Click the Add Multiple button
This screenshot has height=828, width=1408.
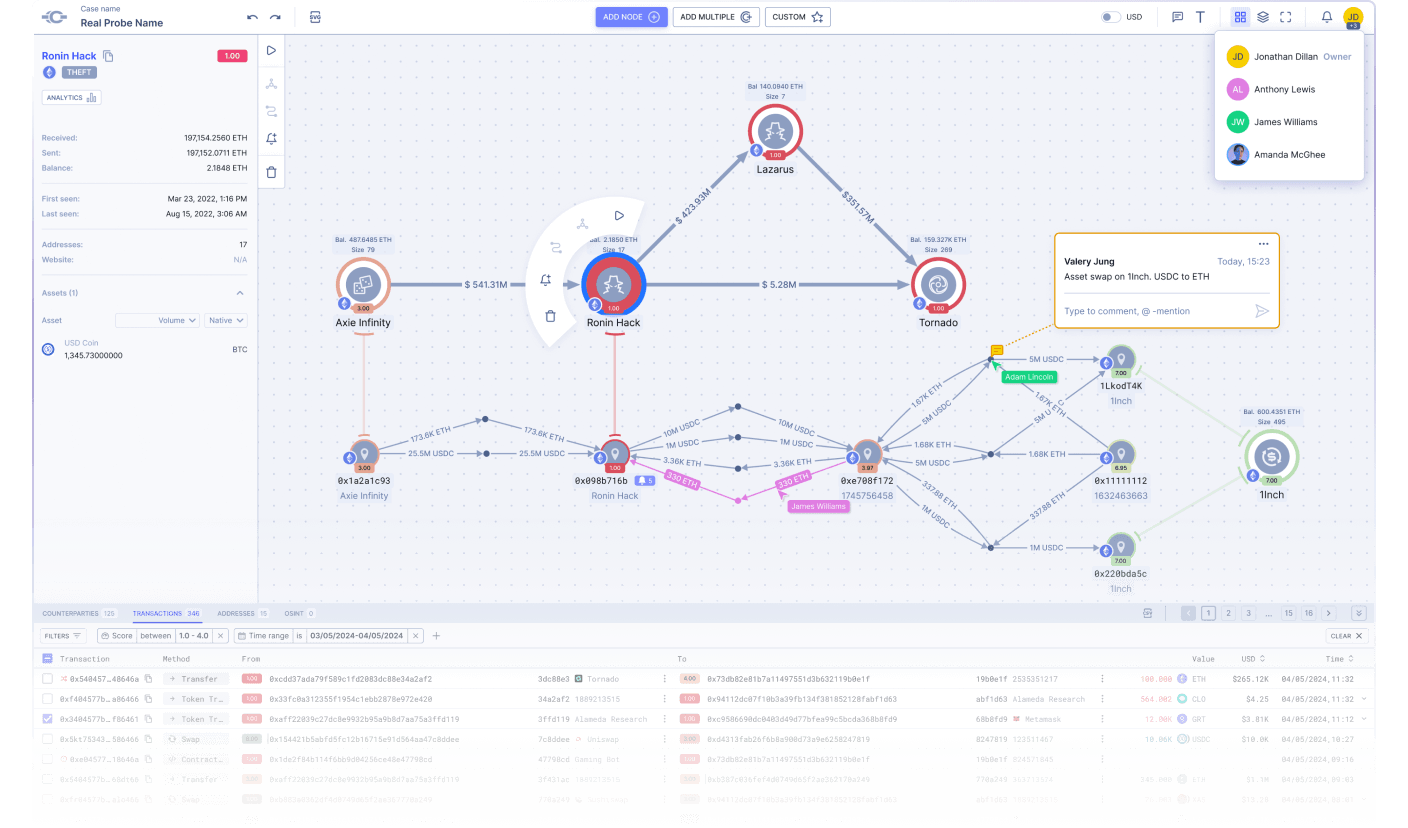tap(716, 17)
